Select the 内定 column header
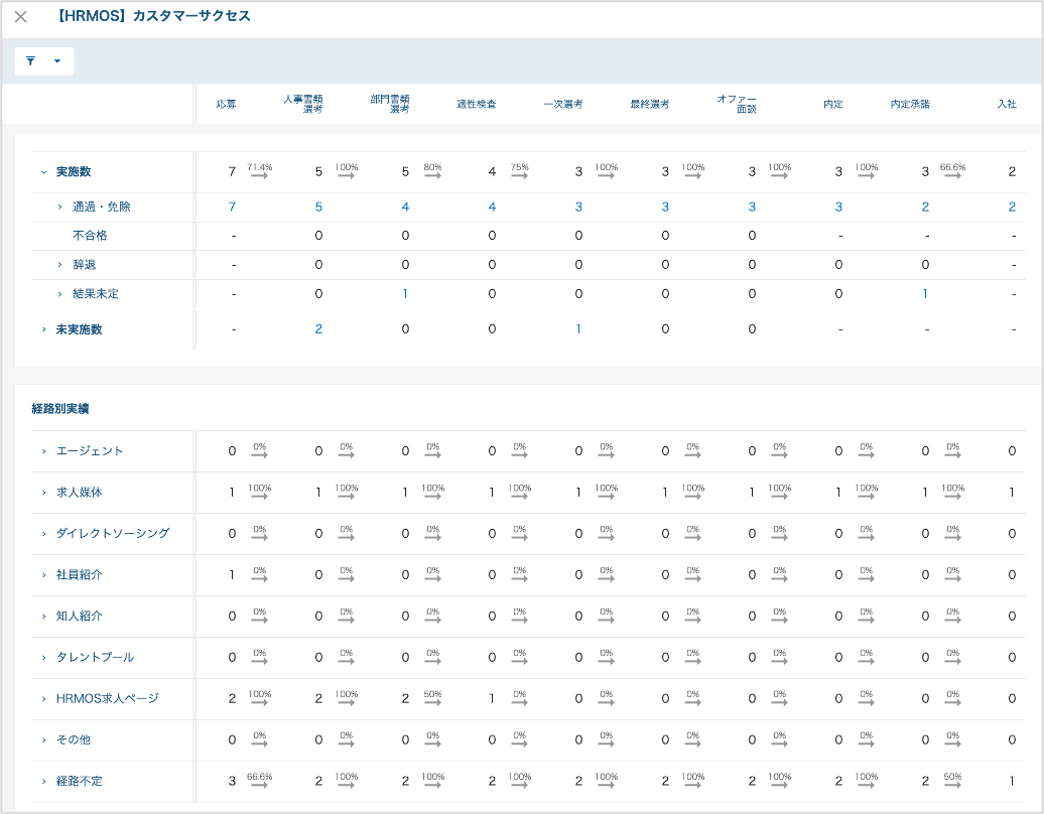 (833, 104)
